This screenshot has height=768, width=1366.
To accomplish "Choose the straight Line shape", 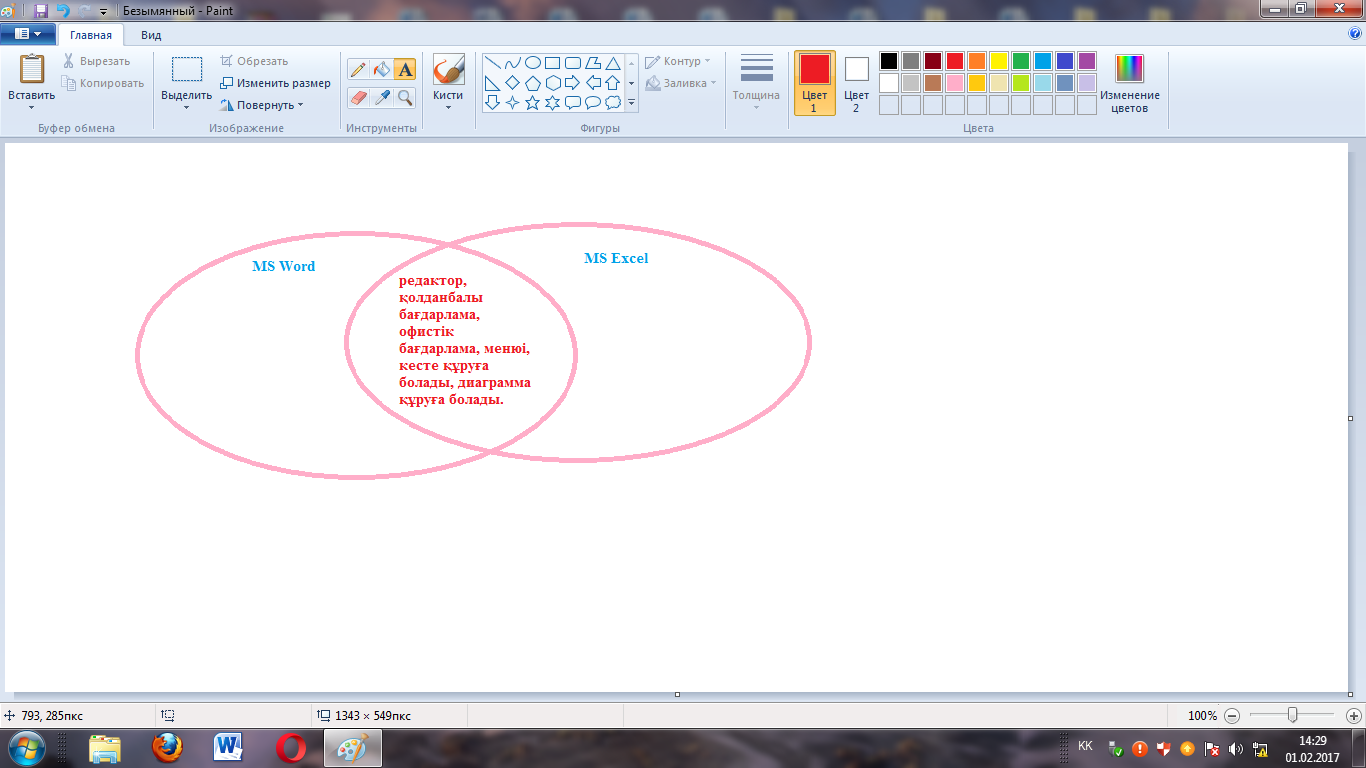I will (x=492, y=62).
